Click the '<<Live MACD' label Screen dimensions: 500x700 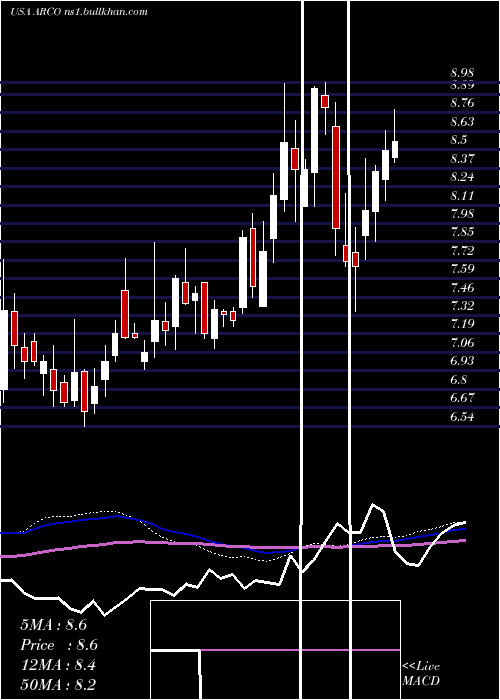tap(421, 673)
